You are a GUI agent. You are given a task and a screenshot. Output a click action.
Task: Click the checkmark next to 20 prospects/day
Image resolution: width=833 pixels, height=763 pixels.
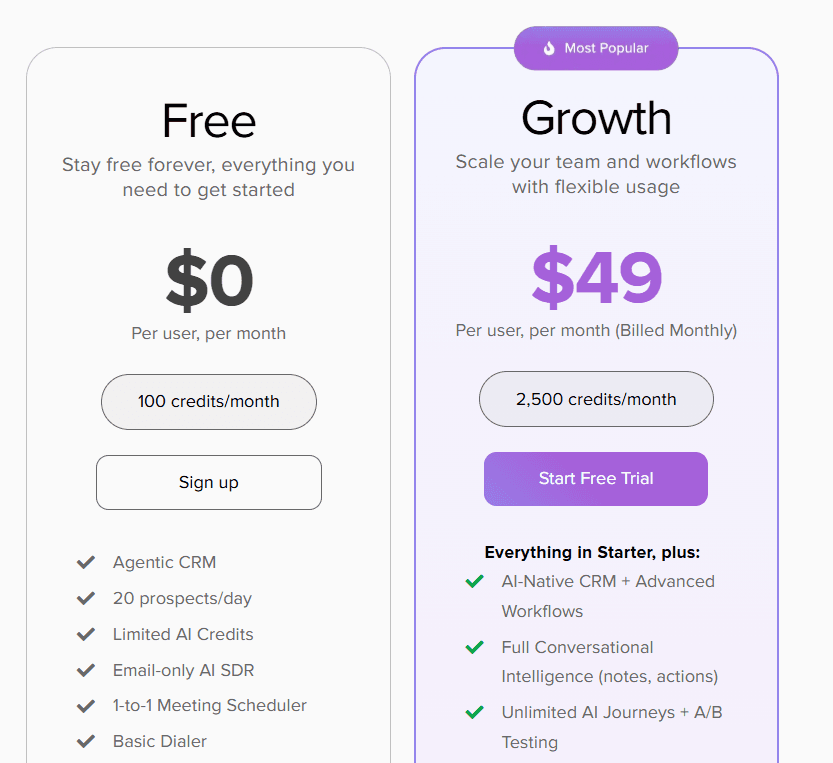click(86, 598)
